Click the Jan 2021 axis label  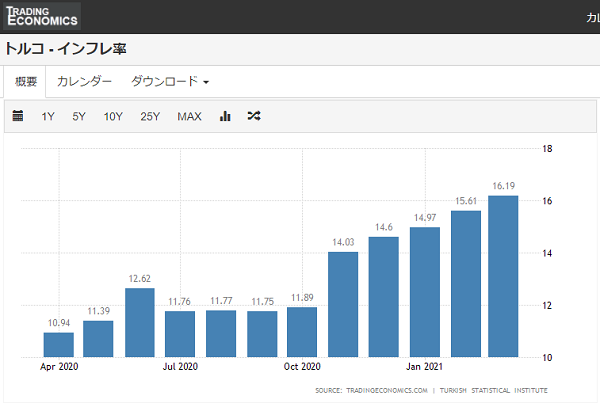tap(424, 366)
